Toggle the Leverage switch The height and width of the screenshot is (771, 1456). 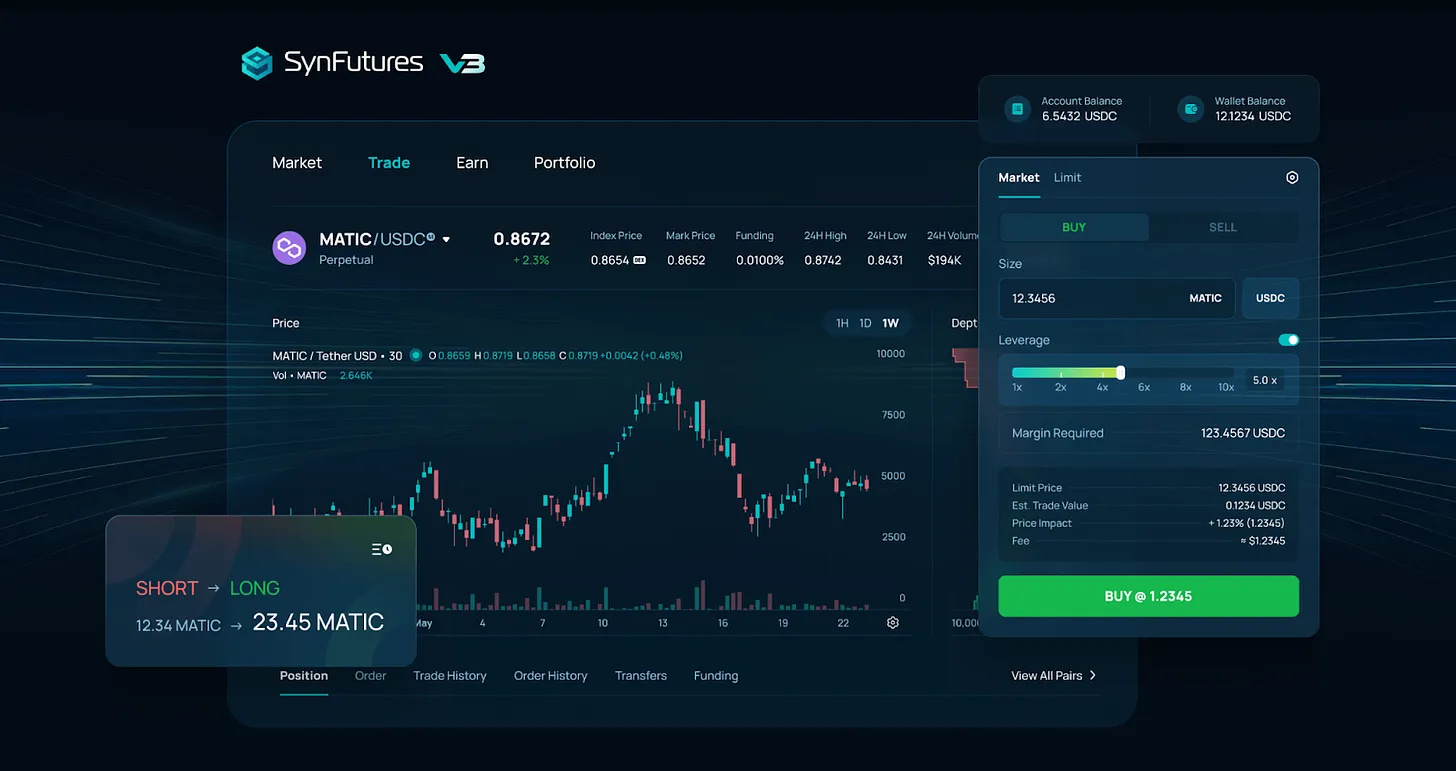click(x=1289, y=340)
